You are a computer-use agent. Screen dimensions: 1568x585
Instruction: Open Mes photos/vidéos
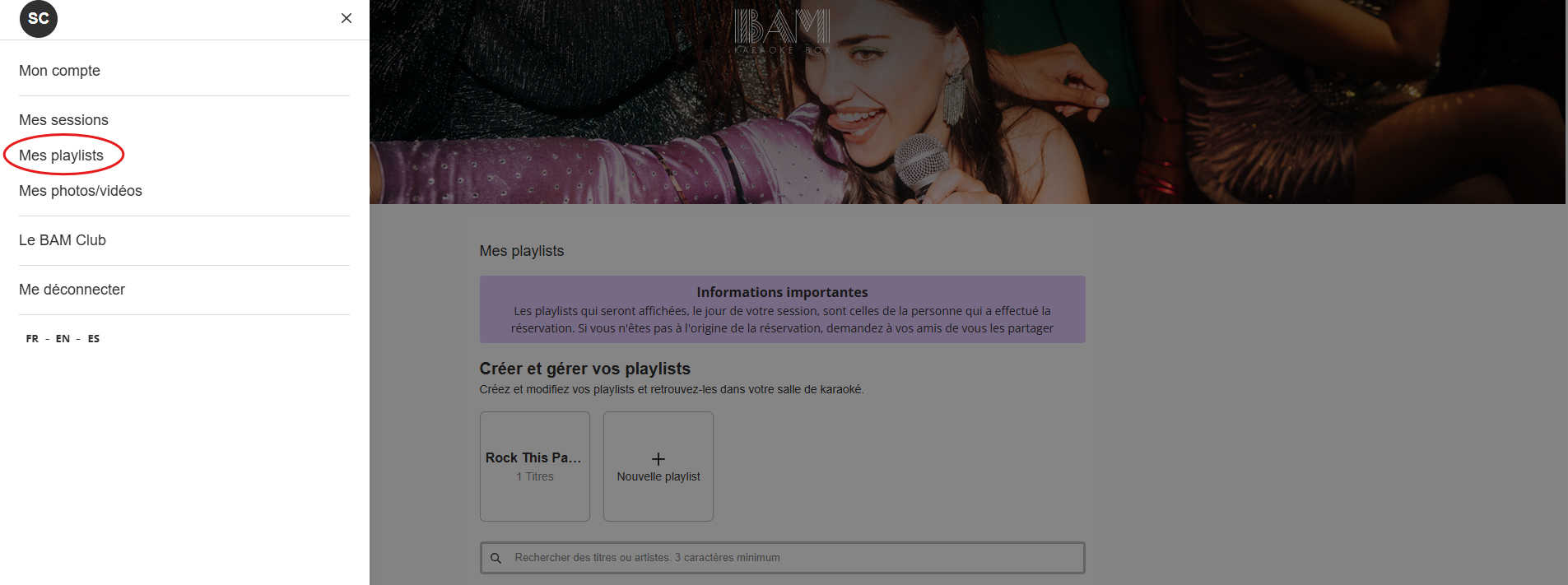[80, 191]
